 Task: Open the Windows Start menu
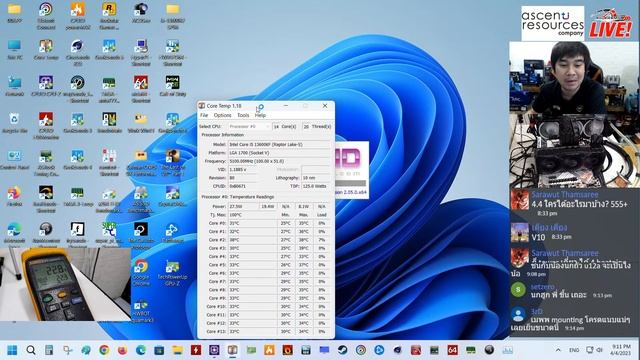12,350
